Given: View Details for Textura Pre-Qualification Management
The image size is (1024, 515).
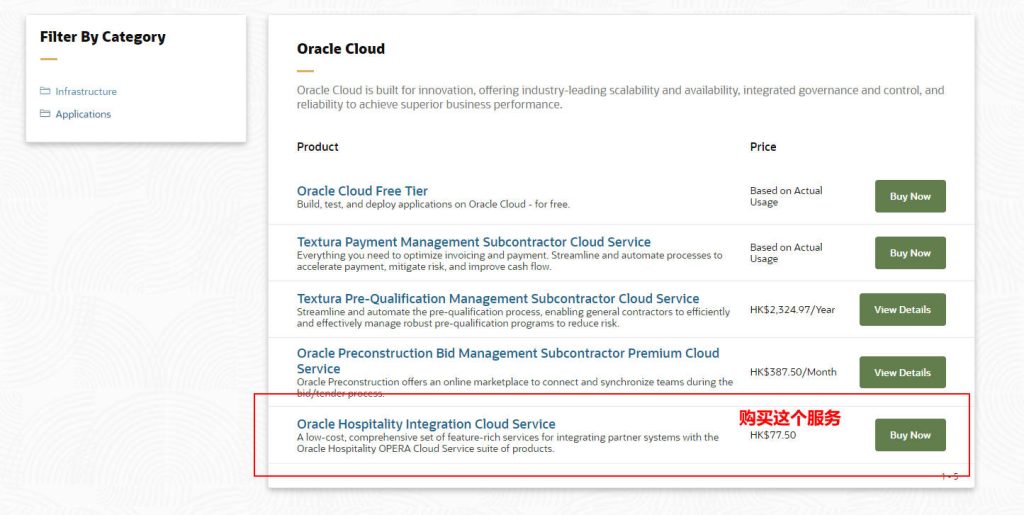Looking at the screenshot, I should tap(903, 309).
